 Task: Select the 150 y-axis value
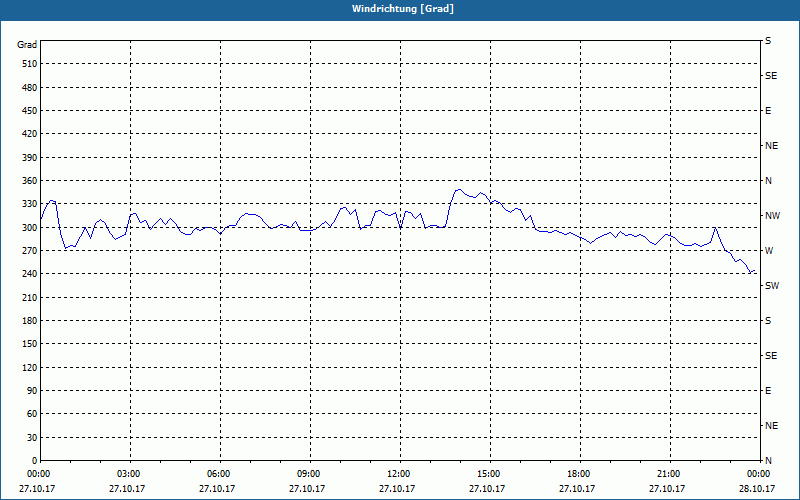(x=30, y=344)
